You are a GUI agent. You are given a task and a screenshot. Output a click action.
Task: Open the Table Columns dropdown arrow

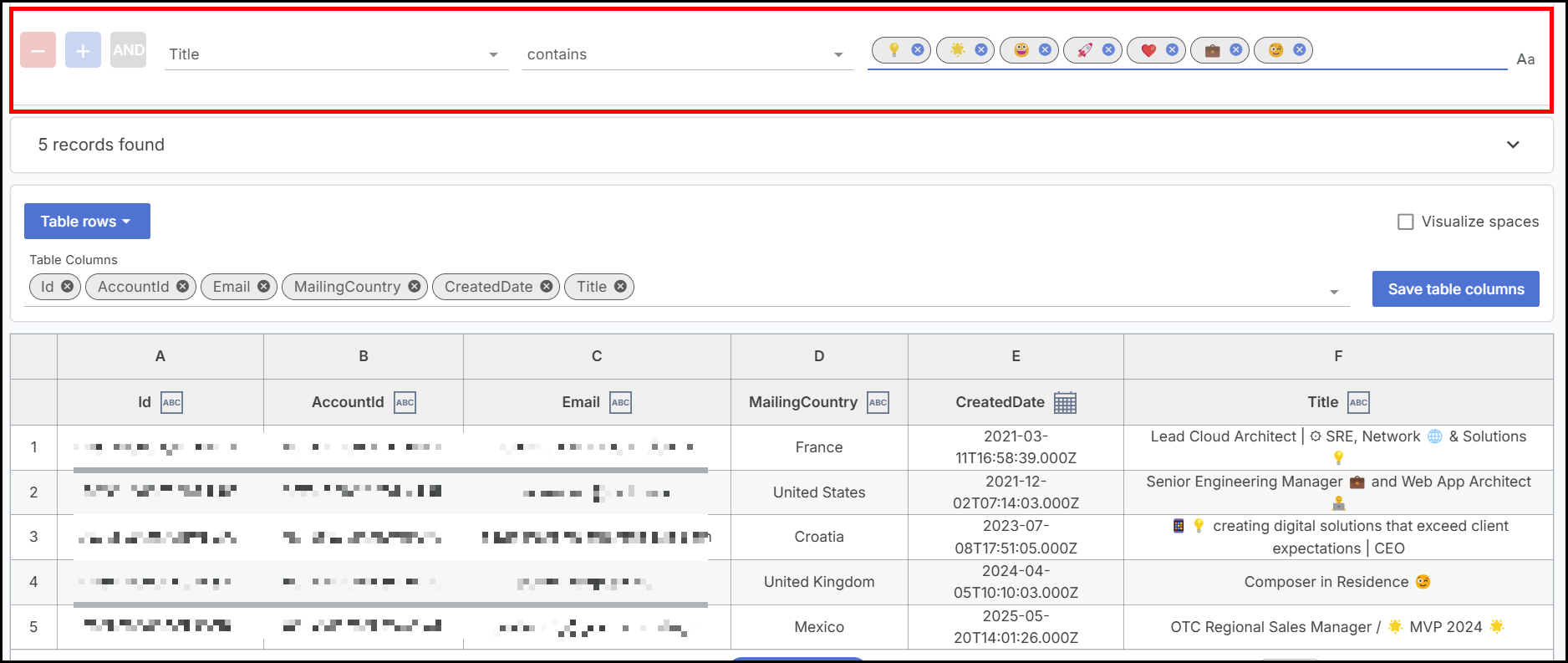pyautogui.click(x=1334, y=292)
